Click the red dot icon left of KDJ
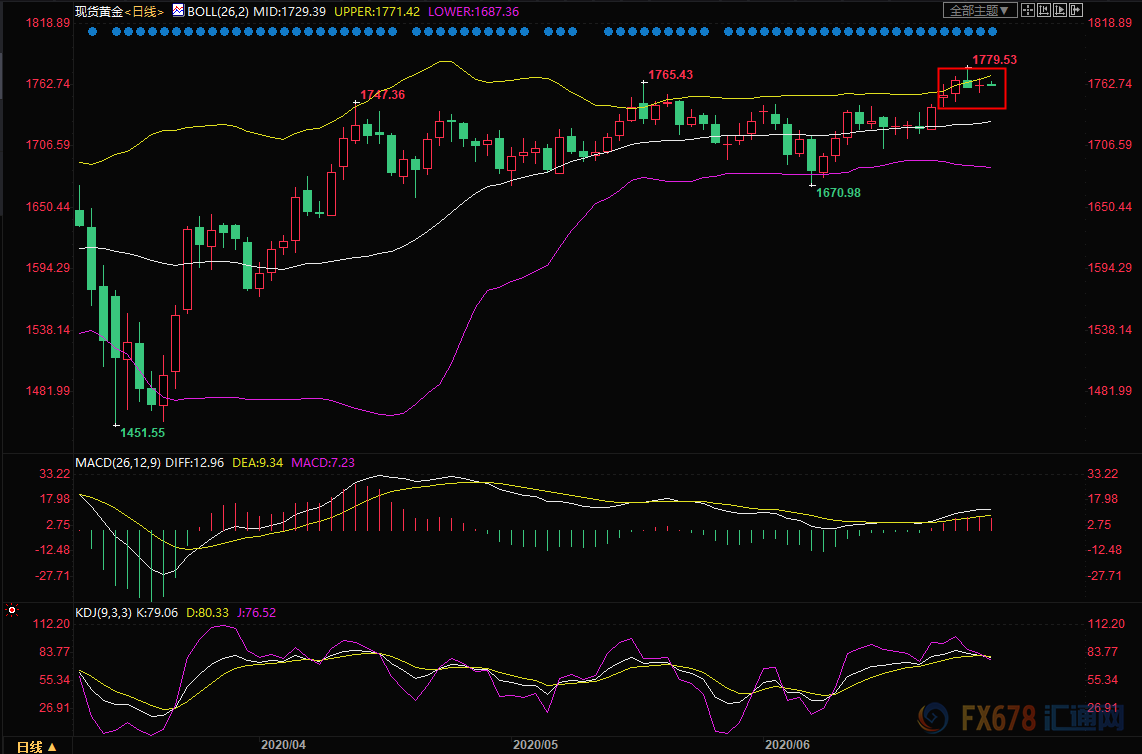Screen dimensions: 1142x754 pyautogui.click(x=11, y=609)
